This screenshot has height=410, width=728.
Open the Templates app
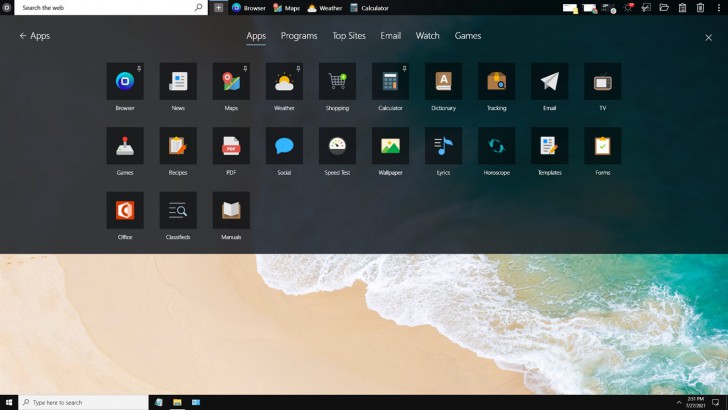(x=549, y=146)
